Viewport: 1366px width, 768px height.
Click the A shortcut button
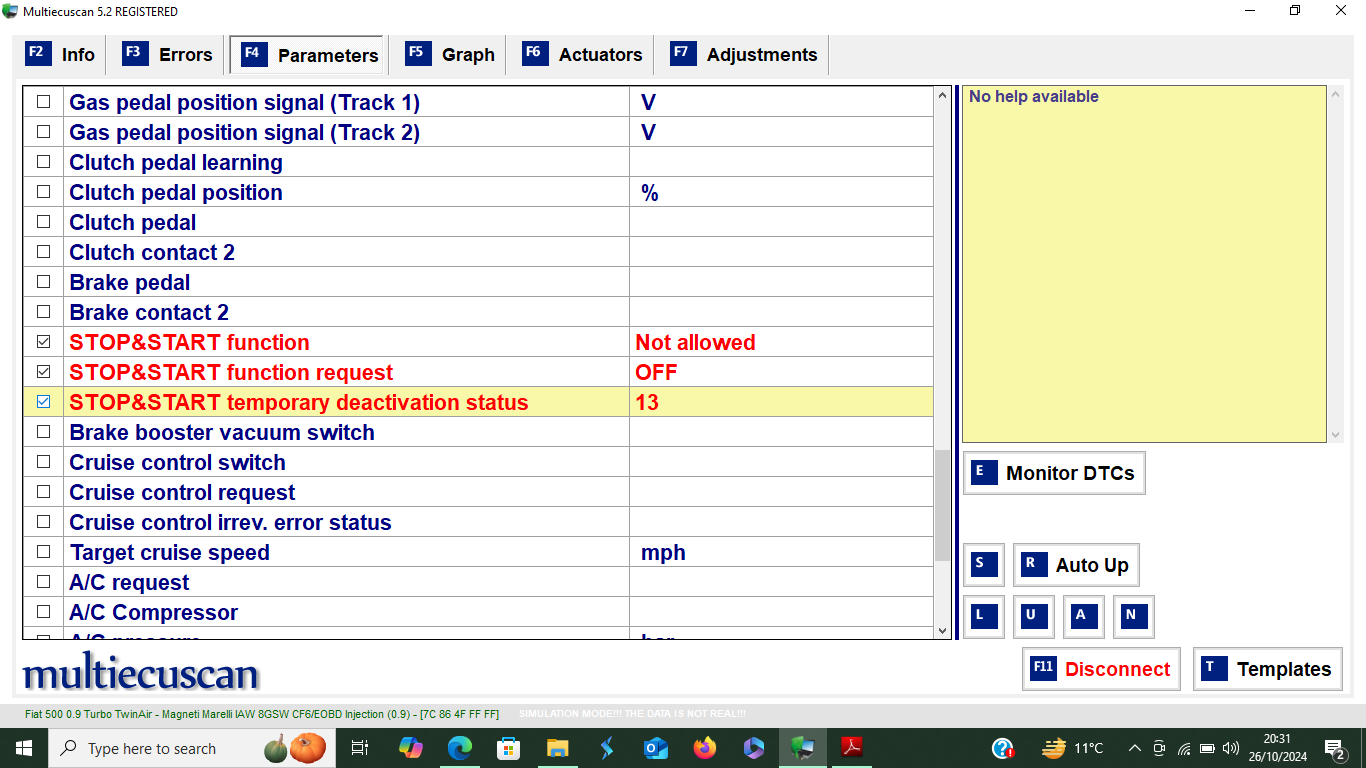click(1084, 617)
